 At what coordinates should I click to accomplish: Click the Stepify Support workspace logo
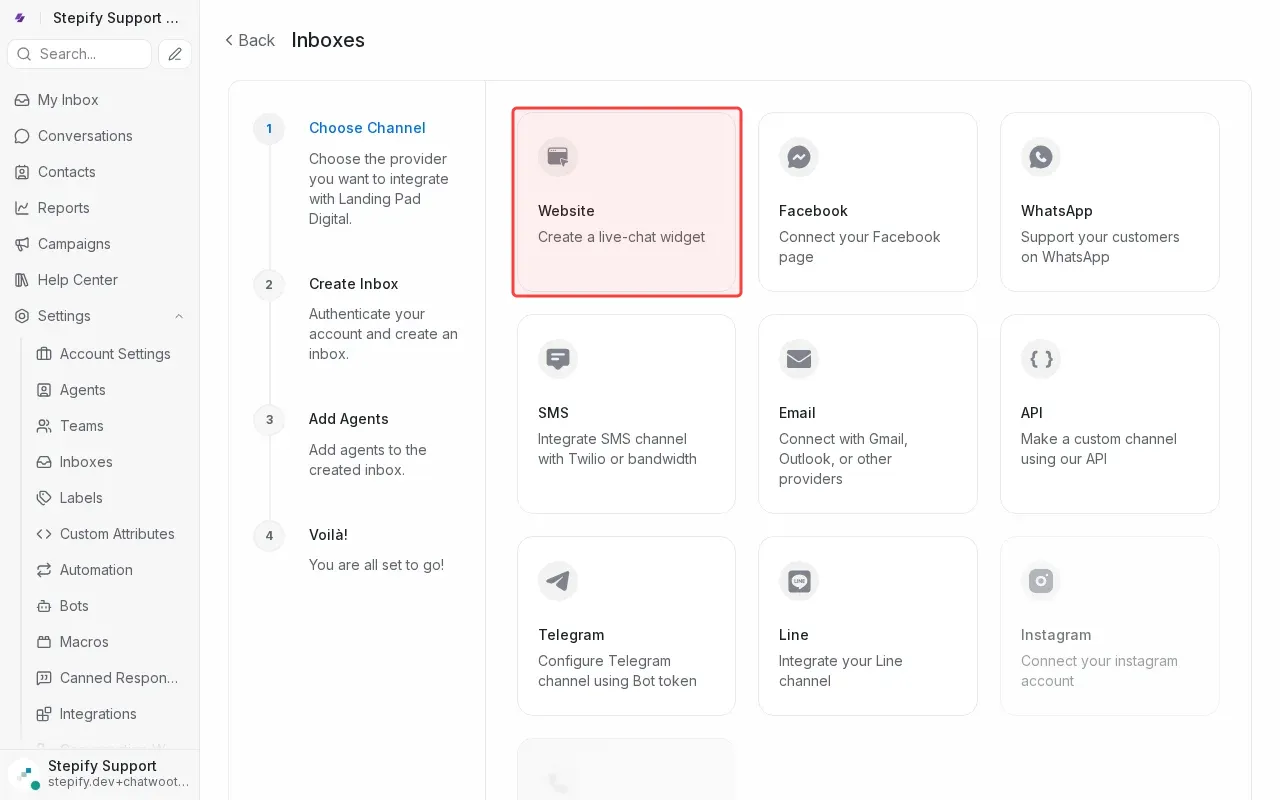[20, 17]
